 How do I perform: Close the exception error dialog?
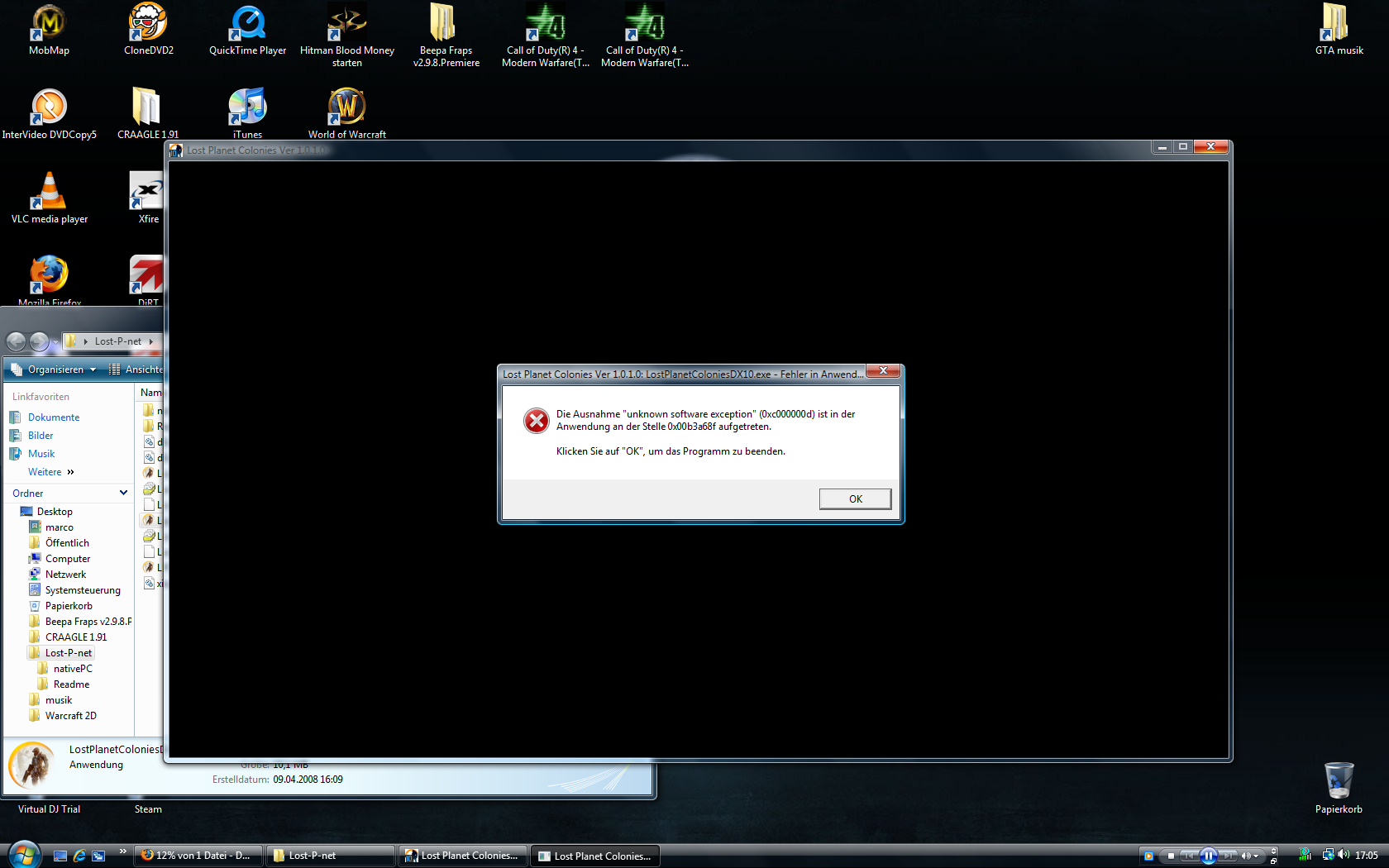tap(883, 370)
